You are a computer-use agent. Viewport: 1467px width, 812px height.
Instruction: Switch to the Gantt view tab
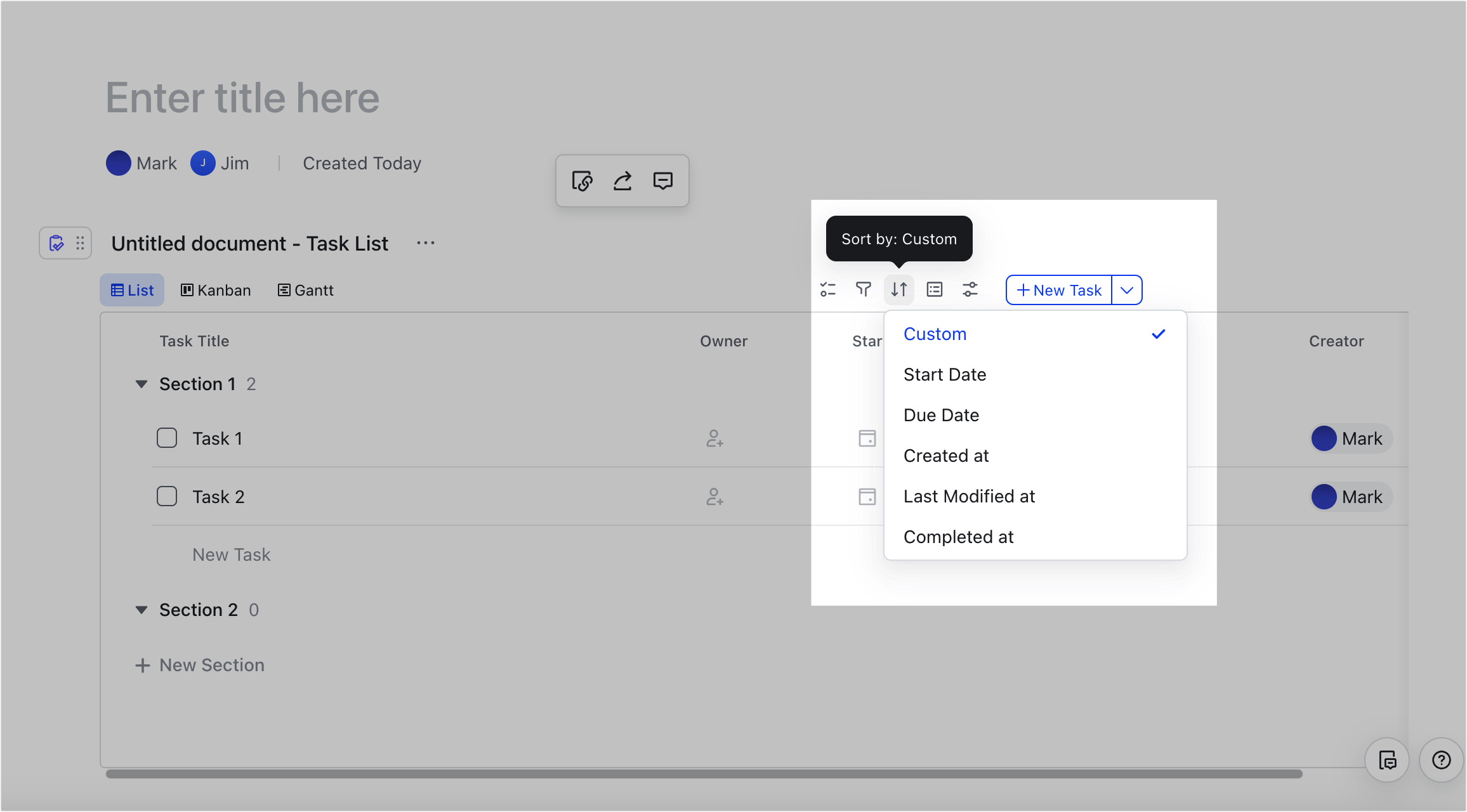pyautogui.click(x=306, y=290)
